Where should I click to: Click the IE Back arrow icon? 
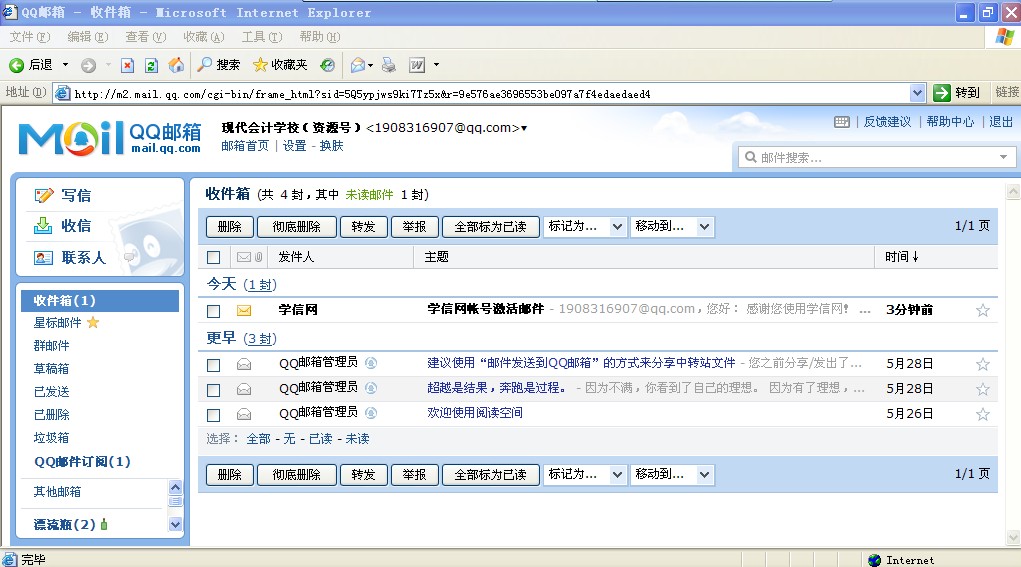tap(16, 65)
